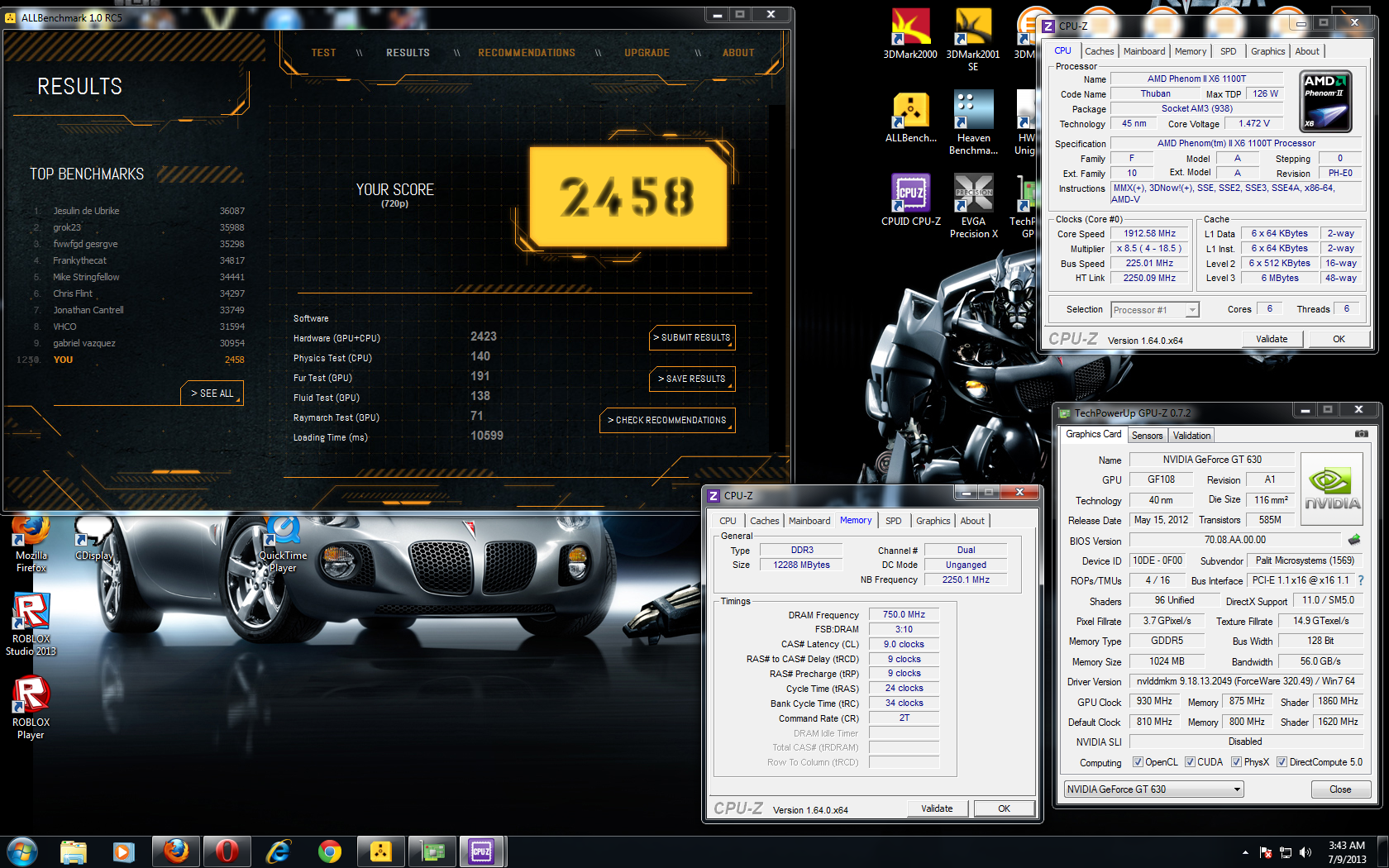
Task: Go to ALLBenchmark RECOMMENDATIONS section
Action: (x=527, y=53)
